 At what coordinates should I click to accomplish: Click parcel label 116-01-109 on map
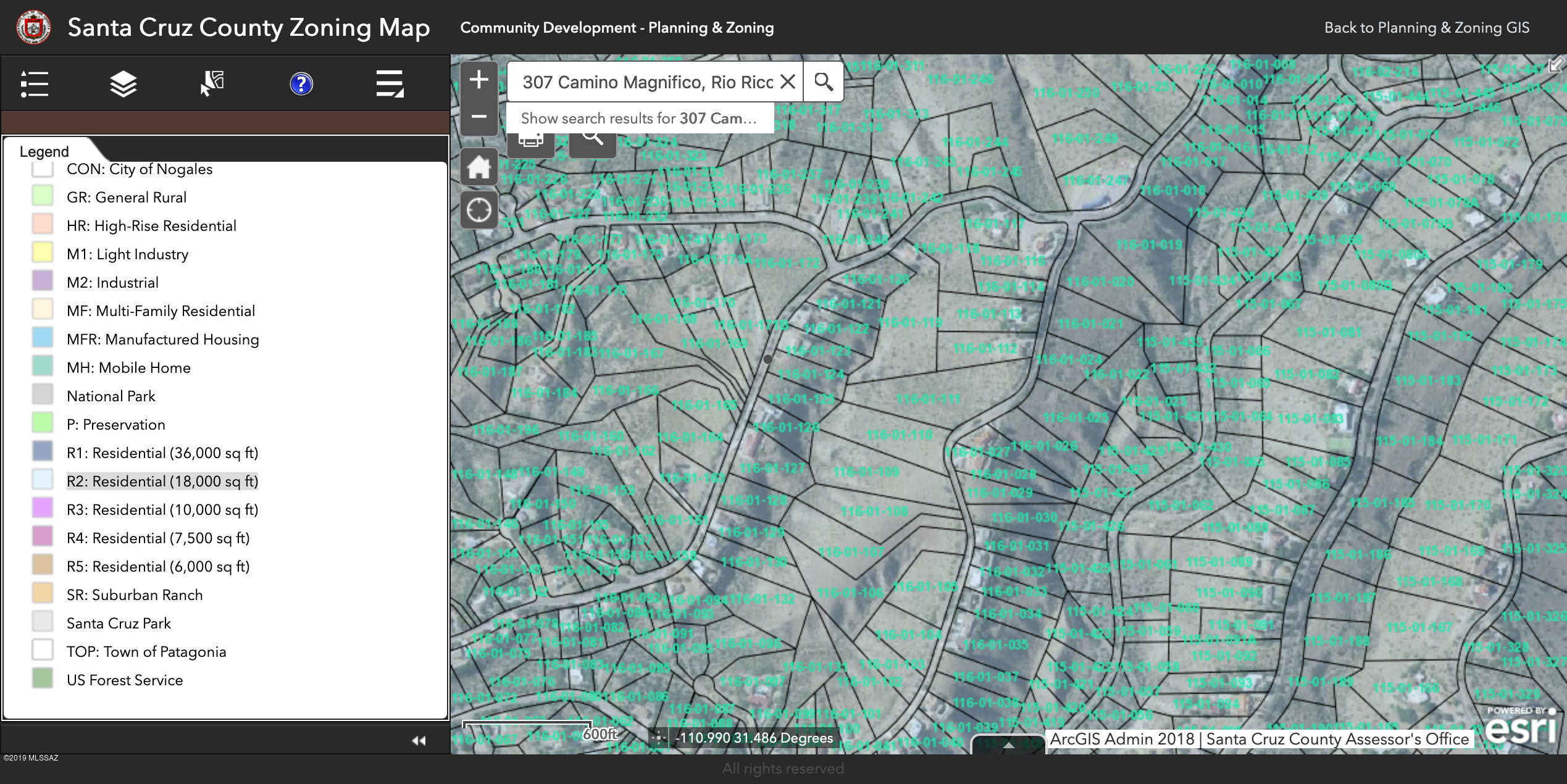[866, 472]
